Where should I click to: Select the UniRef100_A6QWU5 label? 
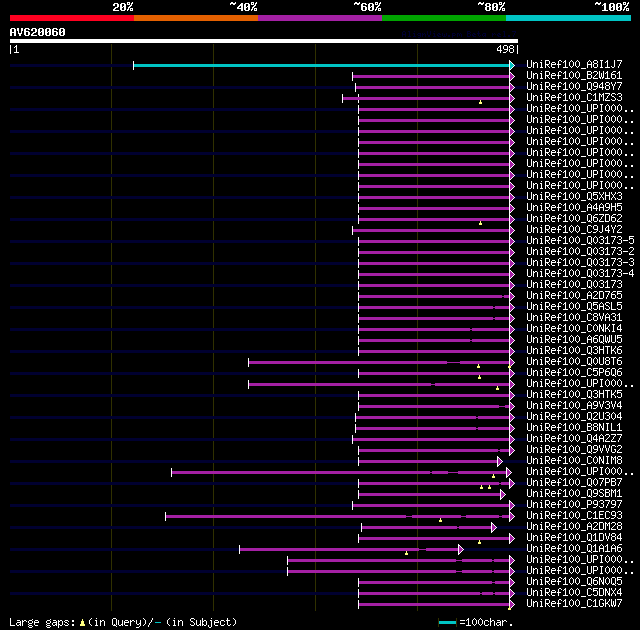point(574,339)
